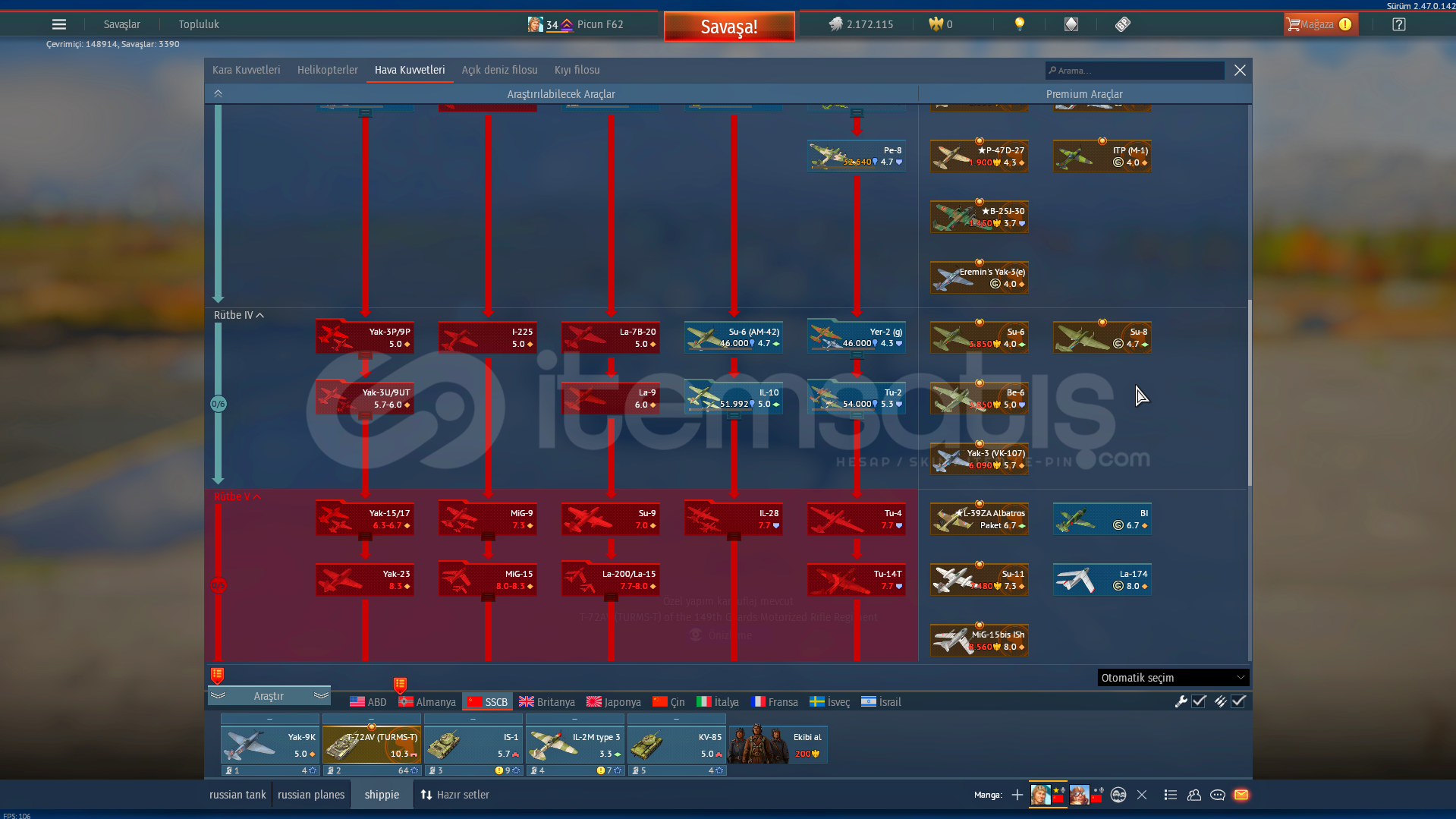Screen dimensions: 1456x819
Task: Select the Yer-2 (g) bomber
Action: tap(857, 337)
